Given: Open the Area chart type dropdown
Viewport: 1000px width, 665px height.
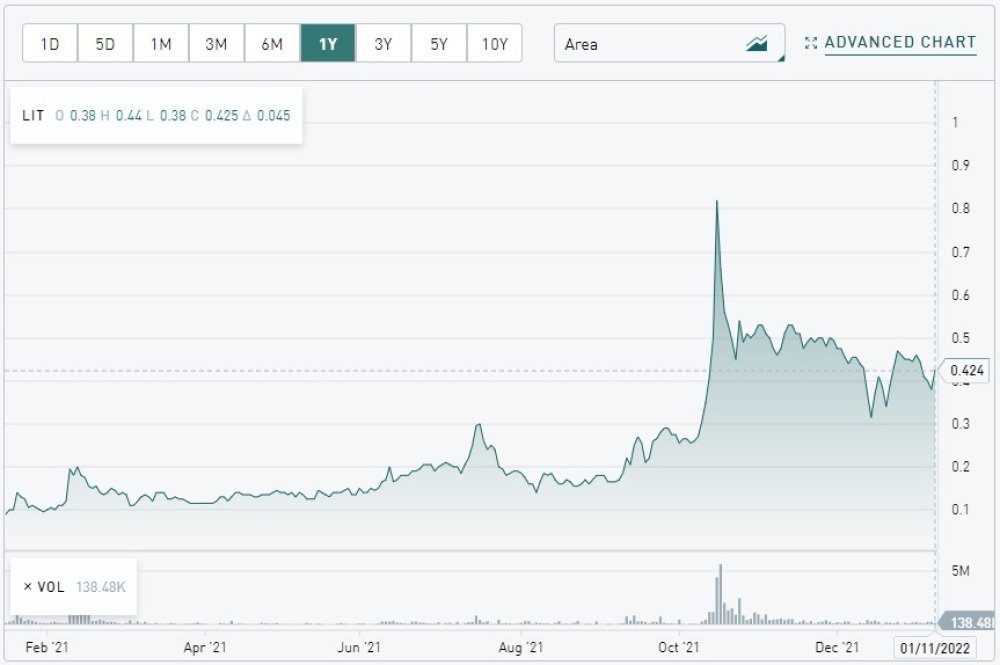Looking at the screenshot, I should tap(670, 43).
